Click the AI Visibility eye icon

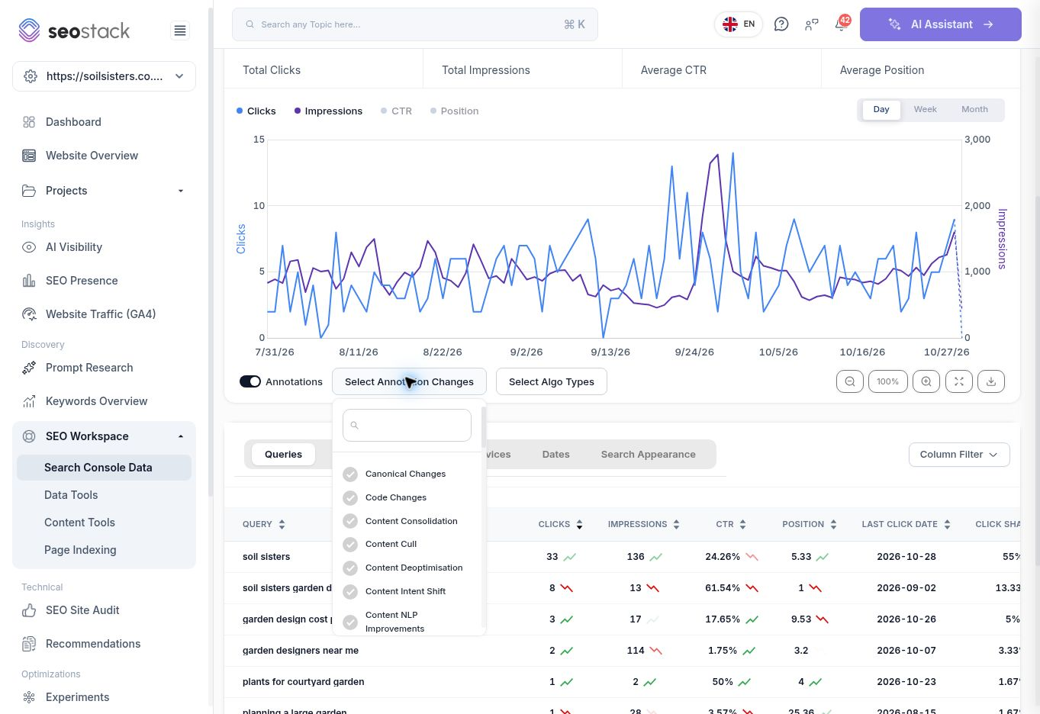point(29,248)
